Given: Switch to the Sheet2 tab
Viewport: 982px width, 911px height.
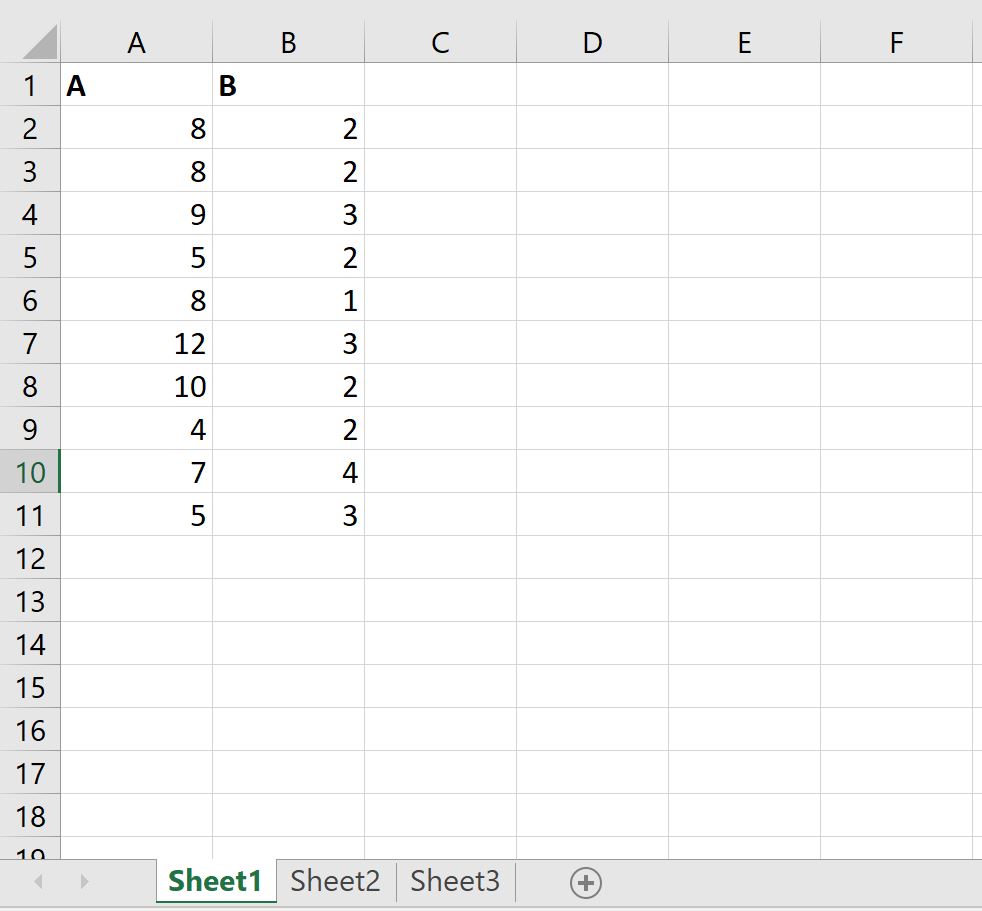Looking at the screenshot, I should pos(334,880).
